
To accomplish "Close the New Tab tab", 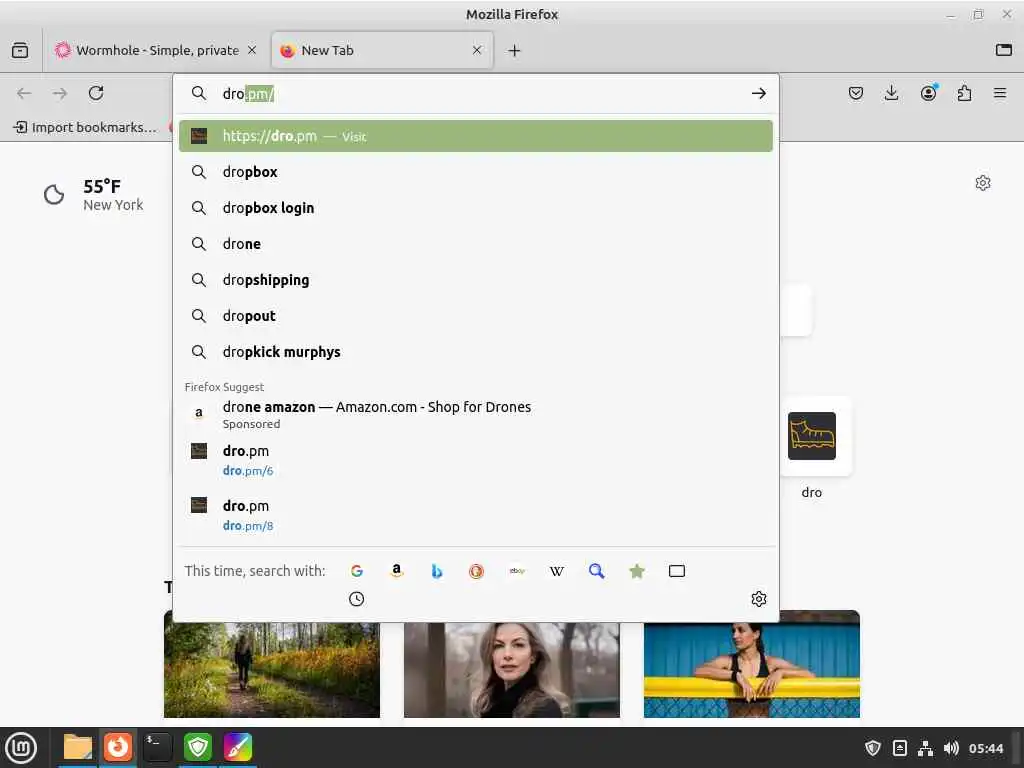I will click(x=477, y=50).
